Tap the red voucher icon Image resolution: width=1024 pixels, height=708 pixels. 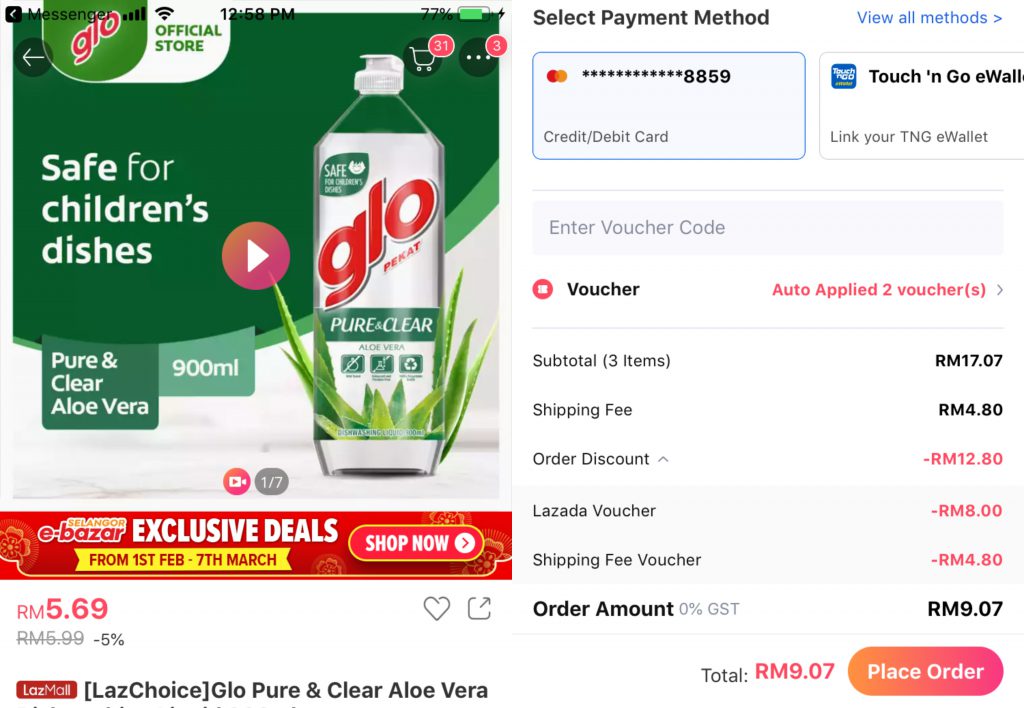[x=542, y=289]
